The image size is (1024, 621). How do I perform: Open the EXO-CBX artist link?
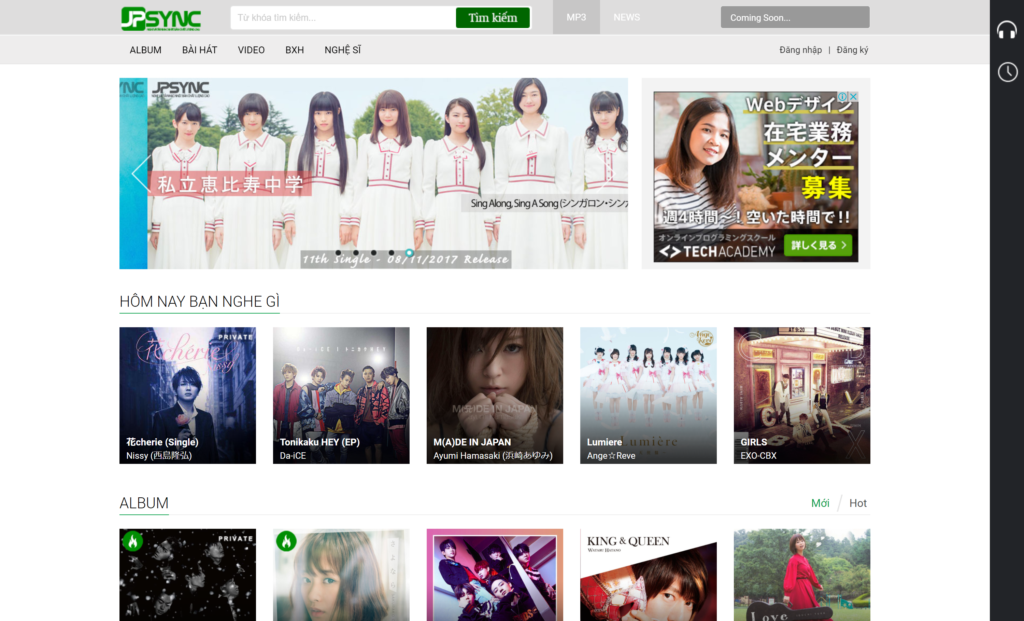tap(758, 456)
